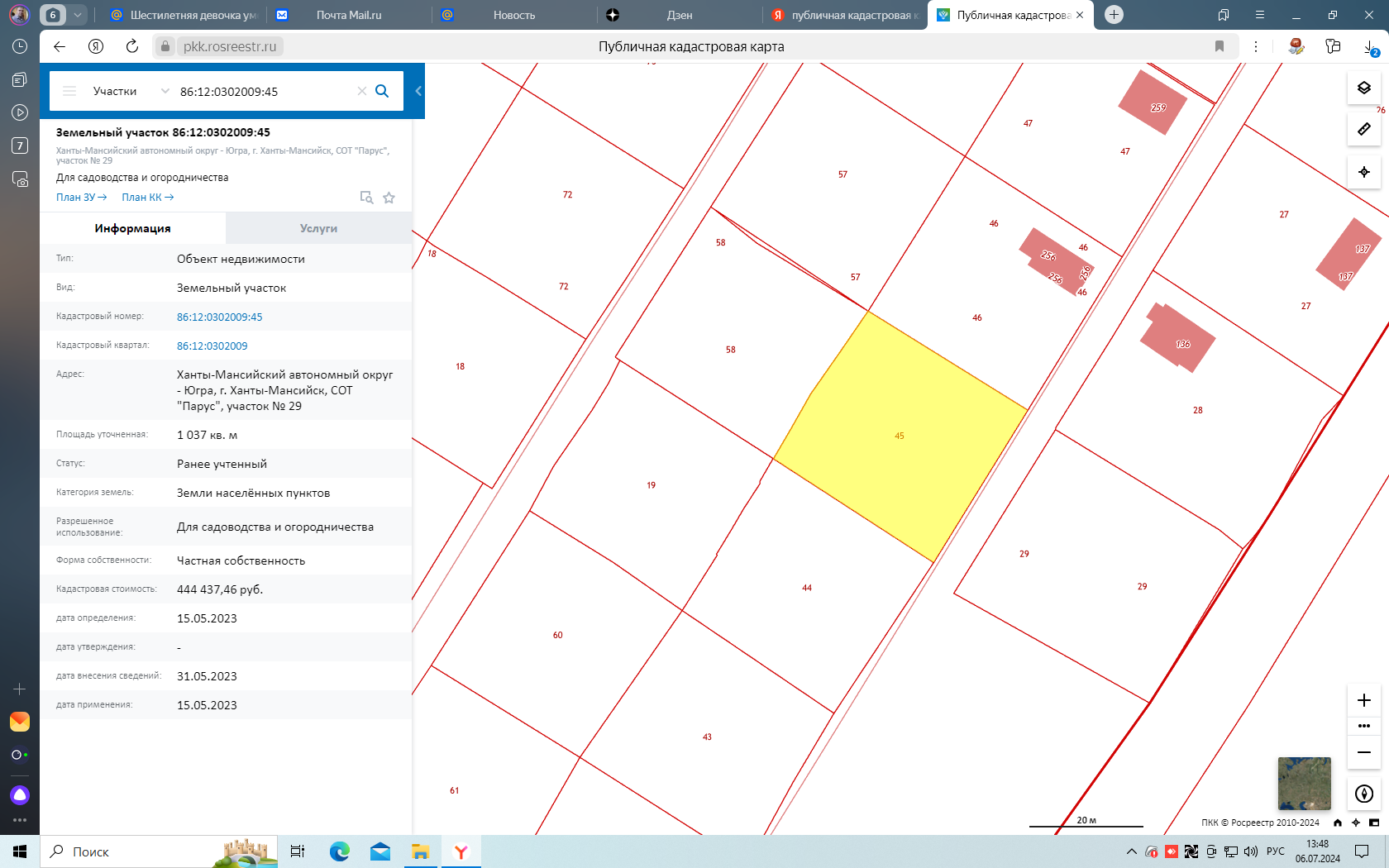
Task: Zoom in on the cadastral map
Action: coord(1364,700)
